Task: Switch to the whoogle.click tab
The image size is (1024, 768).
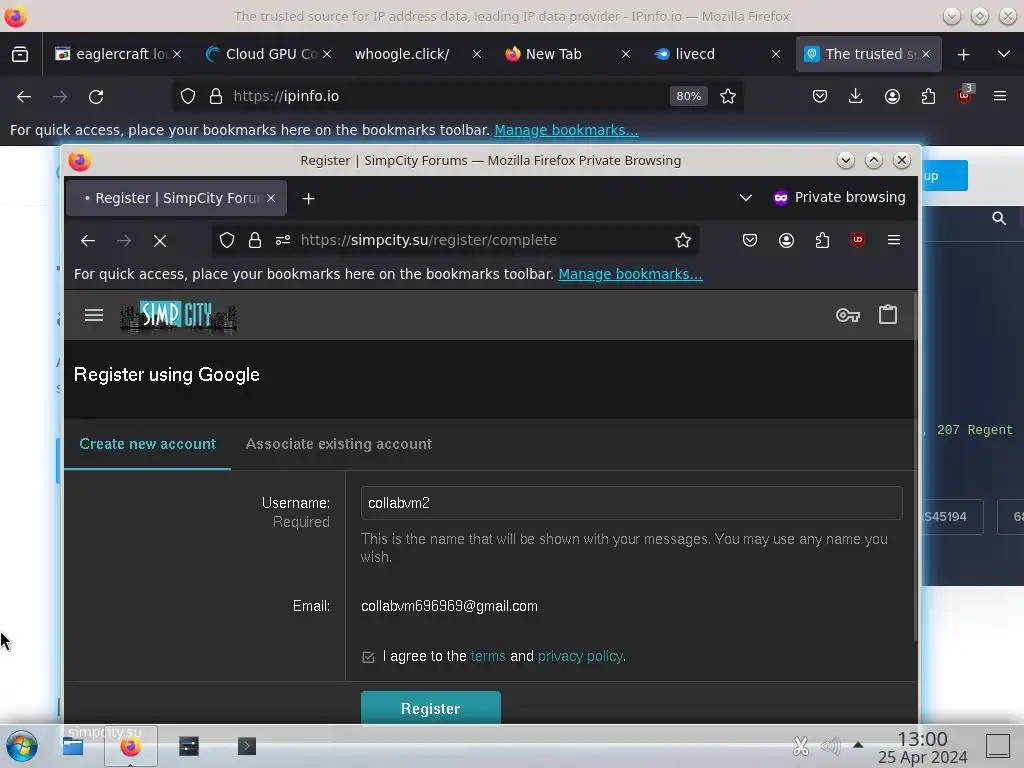Action: [x=418, y=54]
